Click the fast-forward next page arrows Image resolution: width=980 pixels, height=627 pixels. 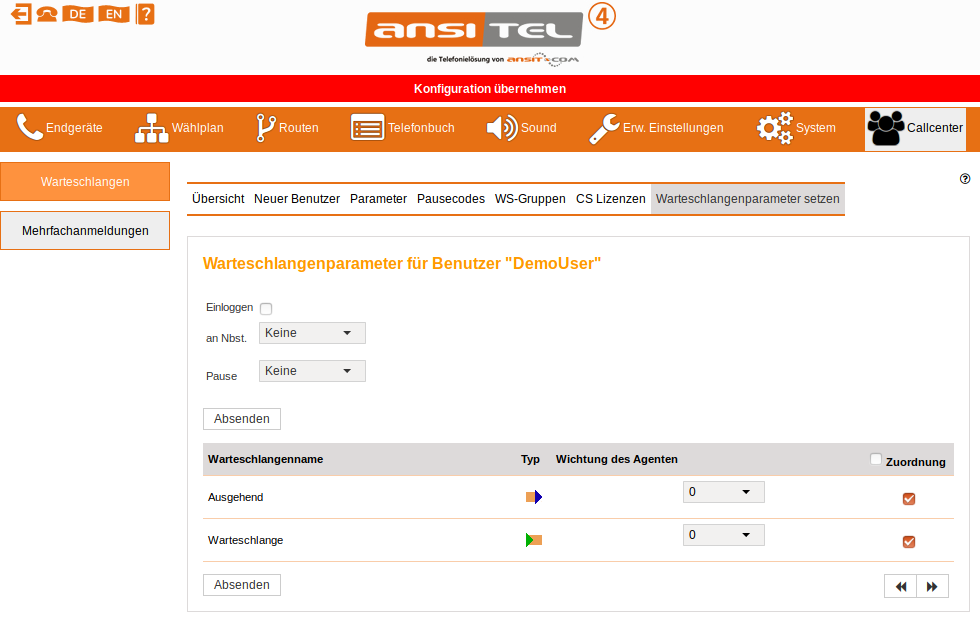(x=932, y=587)
